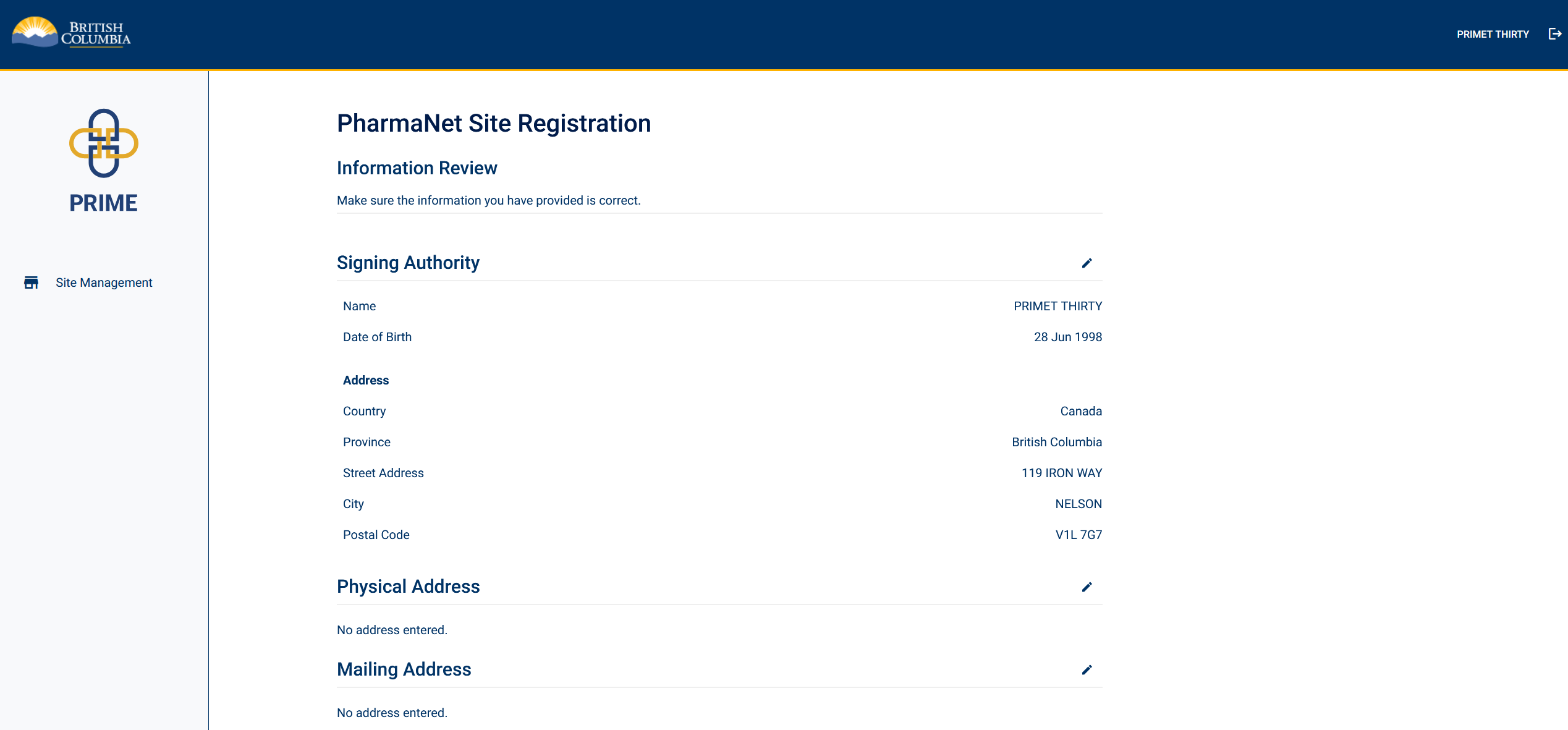Image resolution: width=1568 pixels, height=730 pixels.
Task: Click the storefront icon beside Site Management
Action: click(32, 282)
